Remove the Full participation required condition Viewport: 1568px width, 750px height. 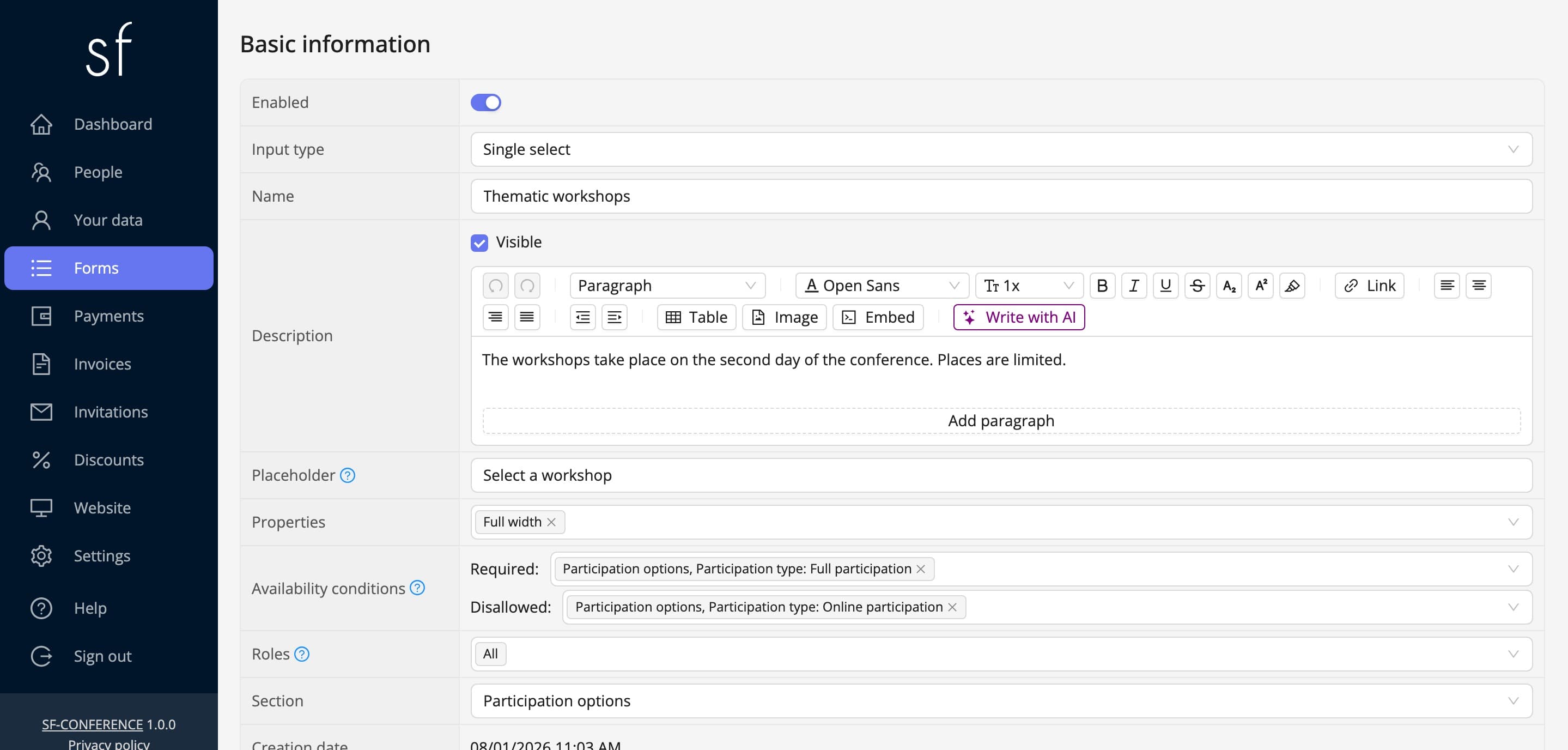(x=921, y=569)
